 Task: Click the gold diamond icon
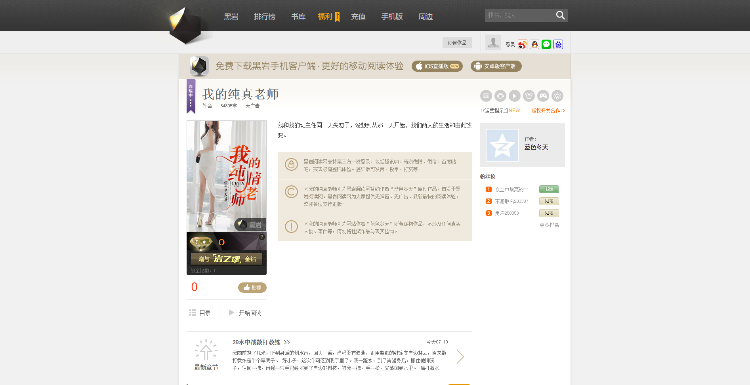[201, 243]
